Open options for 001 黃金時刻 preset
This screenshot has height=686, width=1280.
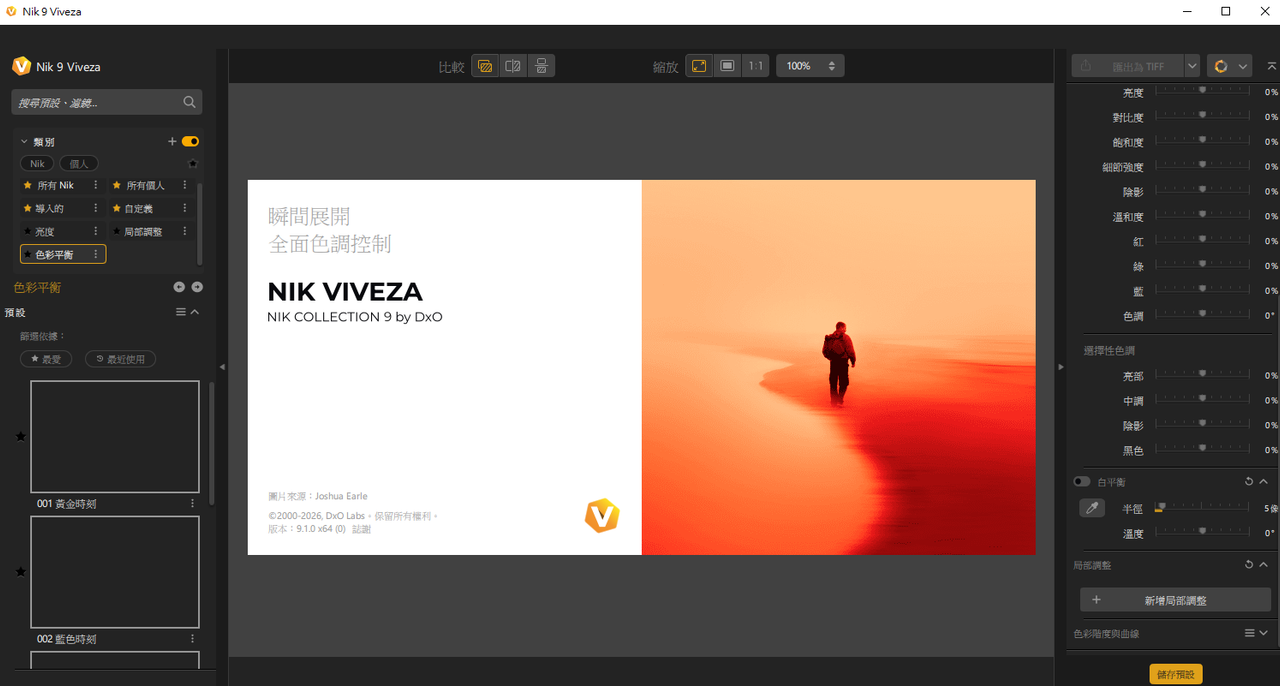[193, 503]
